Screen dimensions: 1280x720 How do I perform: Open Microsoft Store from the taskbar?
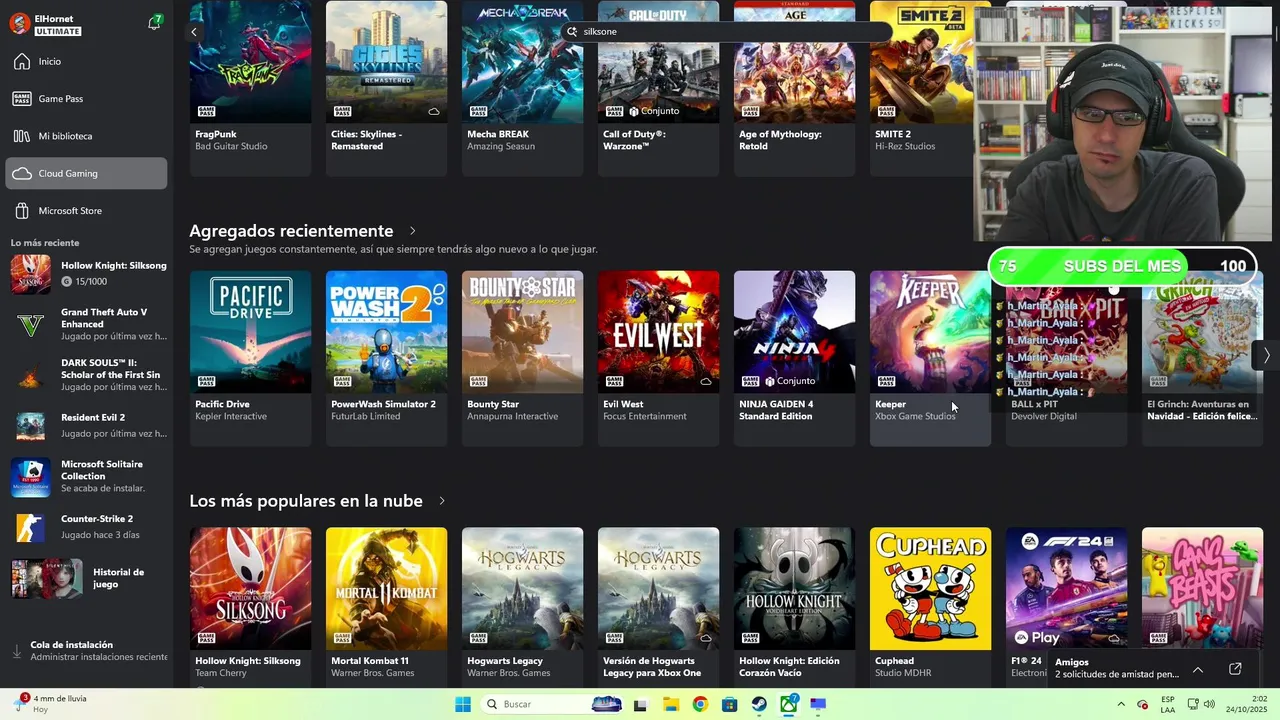[730, 705]
